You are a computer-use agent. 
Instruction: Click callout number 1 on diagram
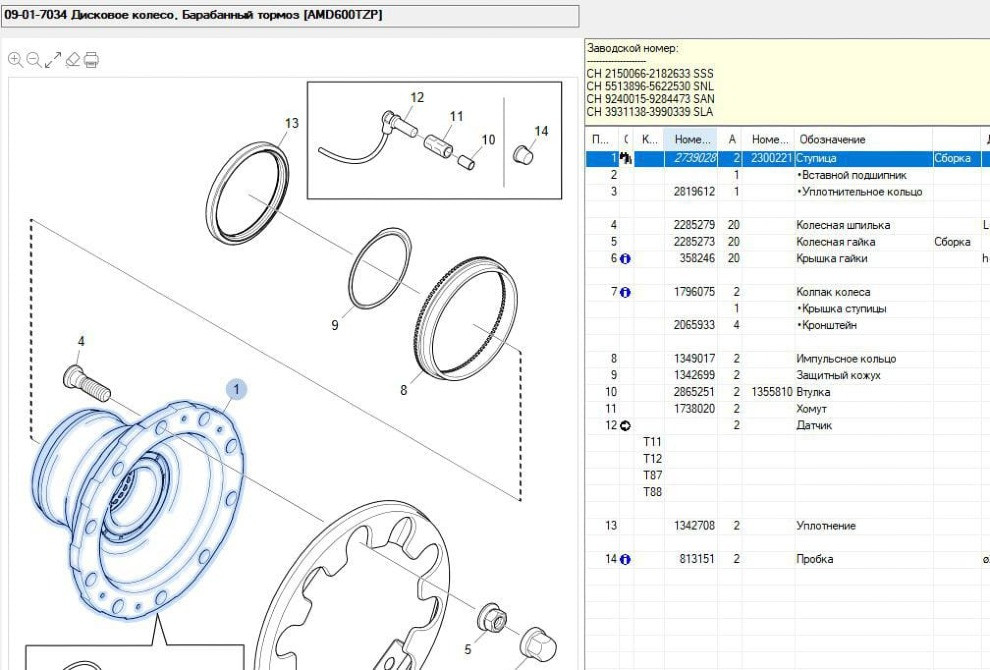[x=236, y=389]
